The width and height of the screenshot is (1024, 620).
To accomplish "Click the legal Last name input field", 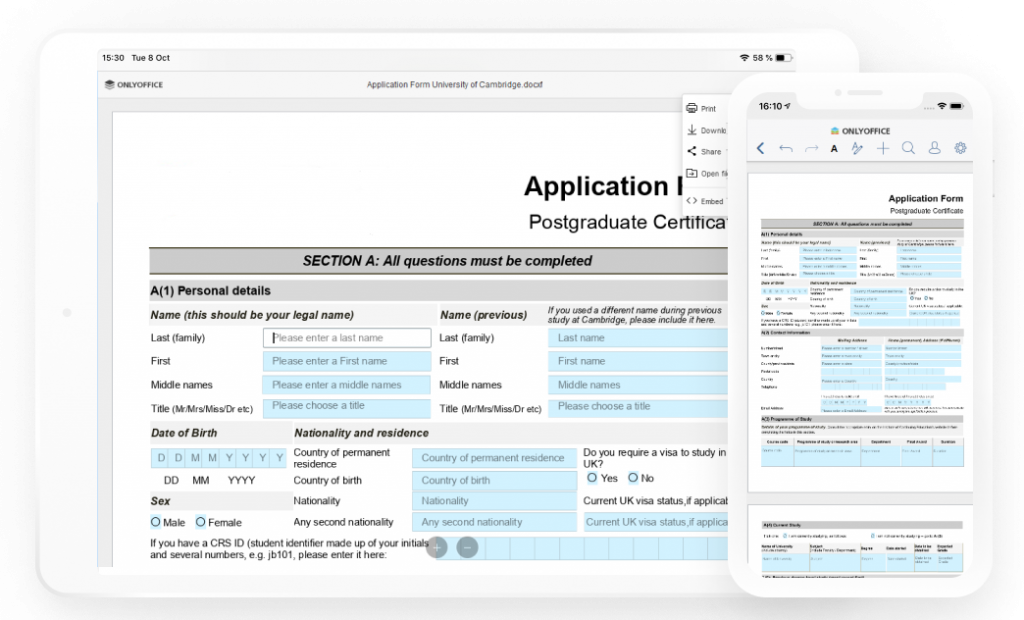I will (x=347, y=338).
